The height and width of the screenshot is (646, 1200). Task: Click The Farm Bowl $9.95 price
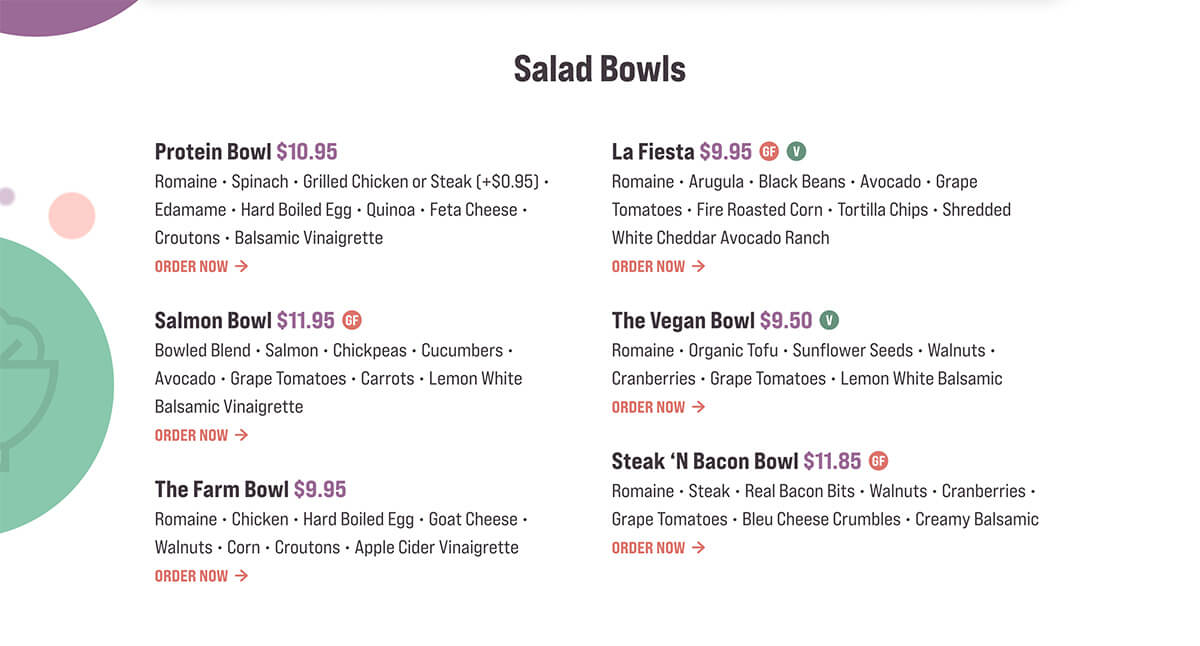click(320, 489)
